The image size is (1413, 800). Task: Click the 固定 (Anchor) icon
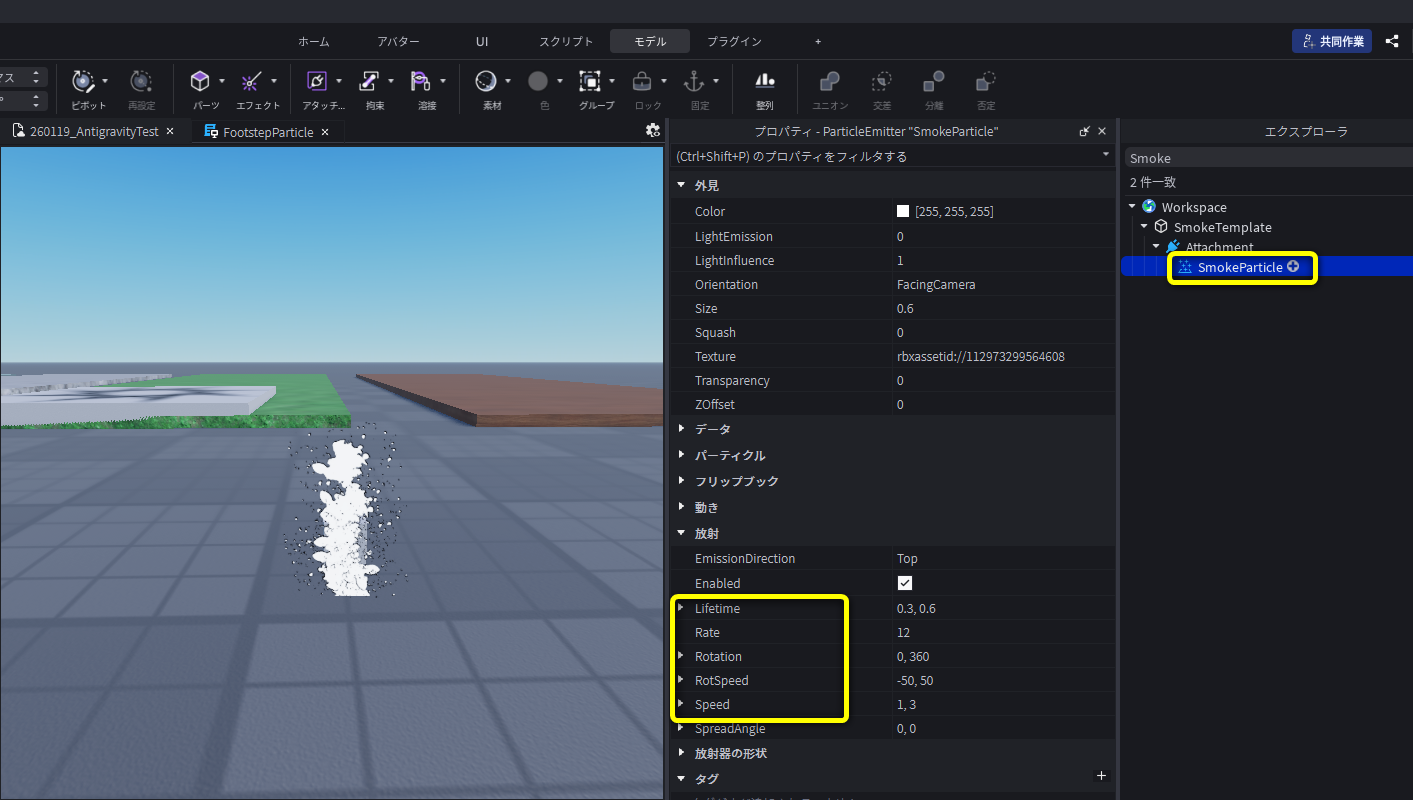[x=694, y=81]
